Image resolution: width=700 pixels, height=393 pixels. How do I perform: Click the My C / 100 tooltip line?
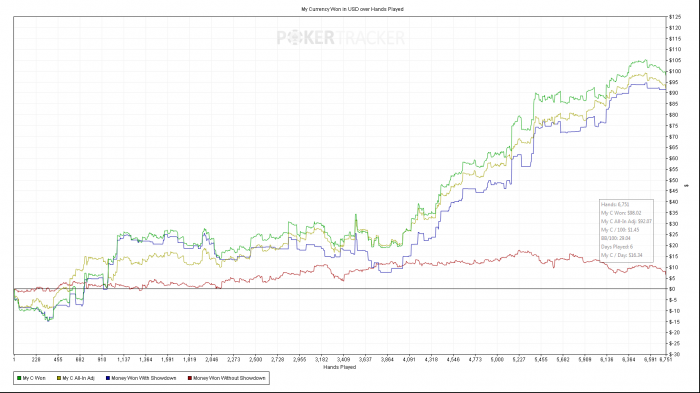[x=620, y=230]
